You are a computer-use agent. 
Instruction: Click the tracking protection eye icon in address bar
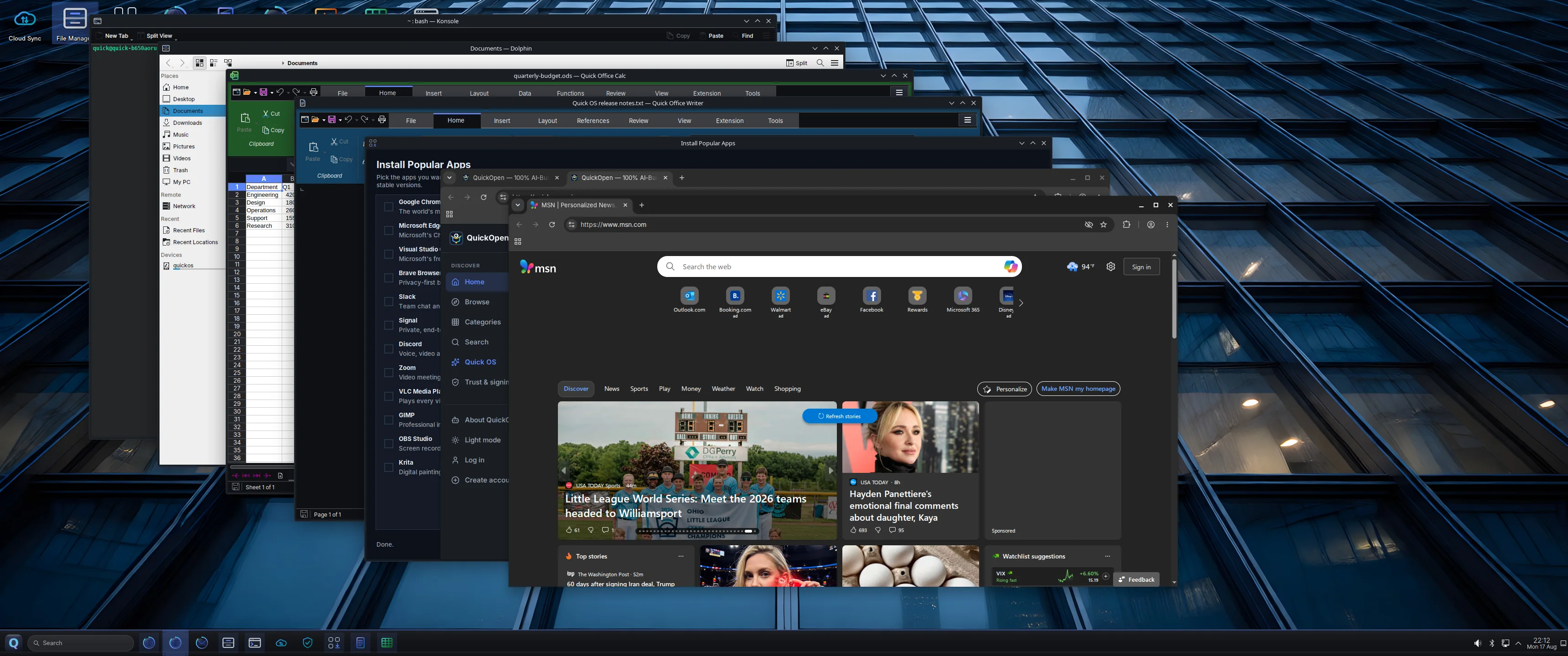tap(1088, 225)
